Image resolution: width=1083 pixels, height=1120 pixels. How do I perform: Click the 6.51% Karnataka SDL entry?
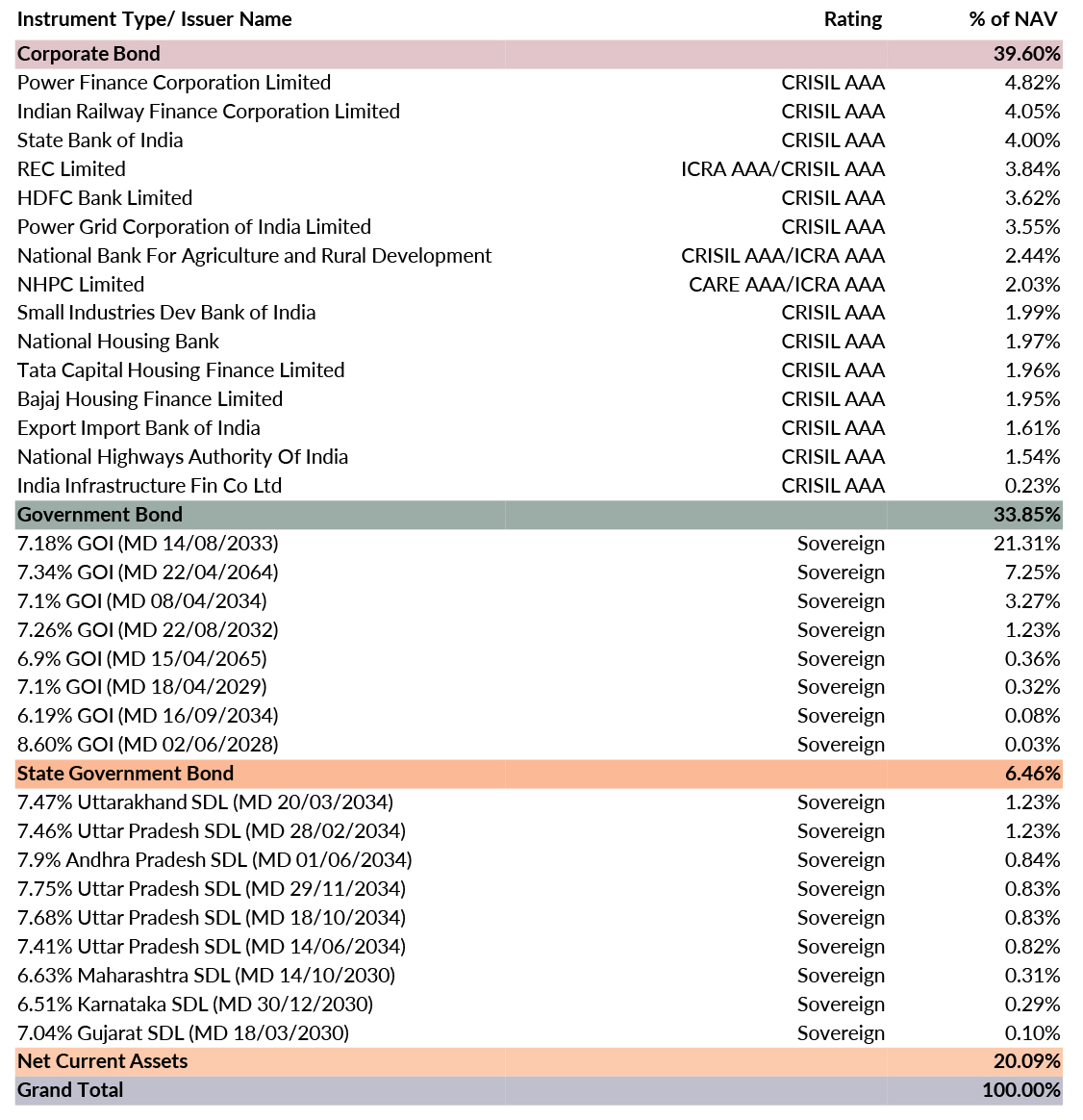pyautogui.click(x=195, y=1005)
